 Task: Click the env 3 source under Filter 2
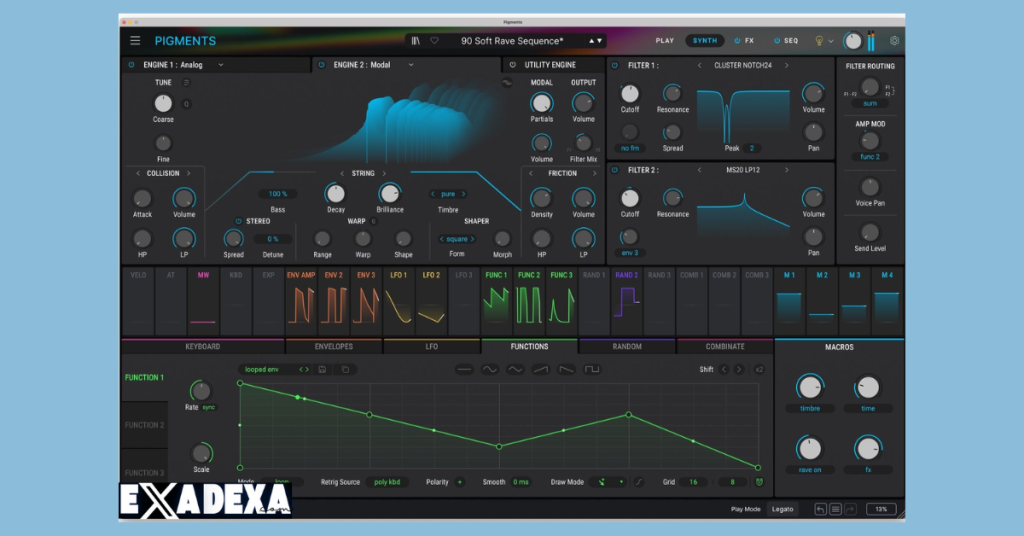pos(630,253)
